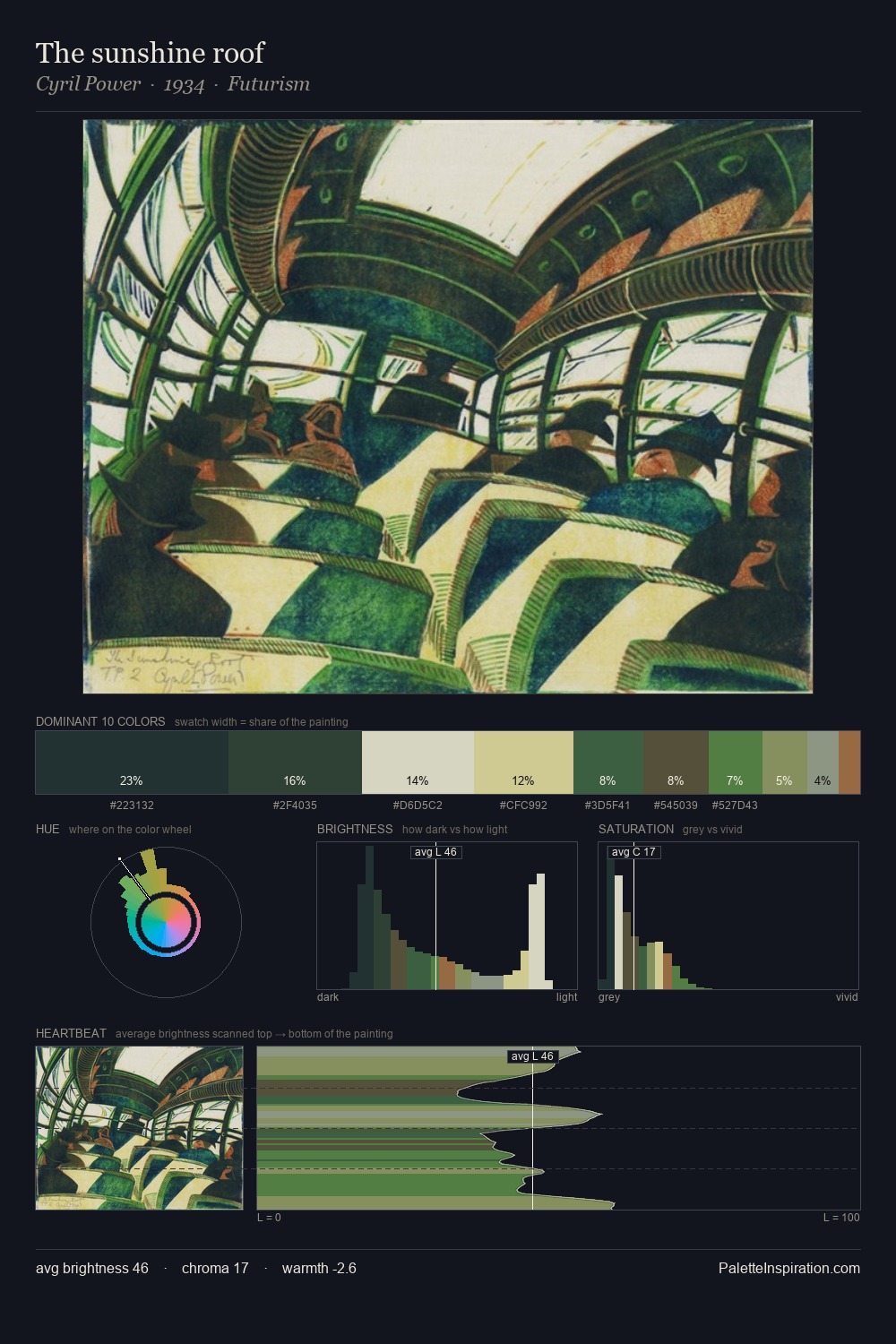Open the PaletteInspiration.com link

tap(789, 1269)
